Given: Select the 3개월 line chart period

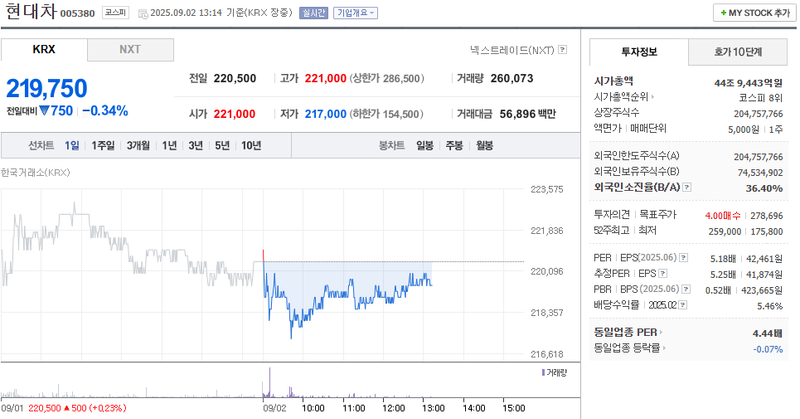Looking at the screenshot, I should click(x=138, y=146).
